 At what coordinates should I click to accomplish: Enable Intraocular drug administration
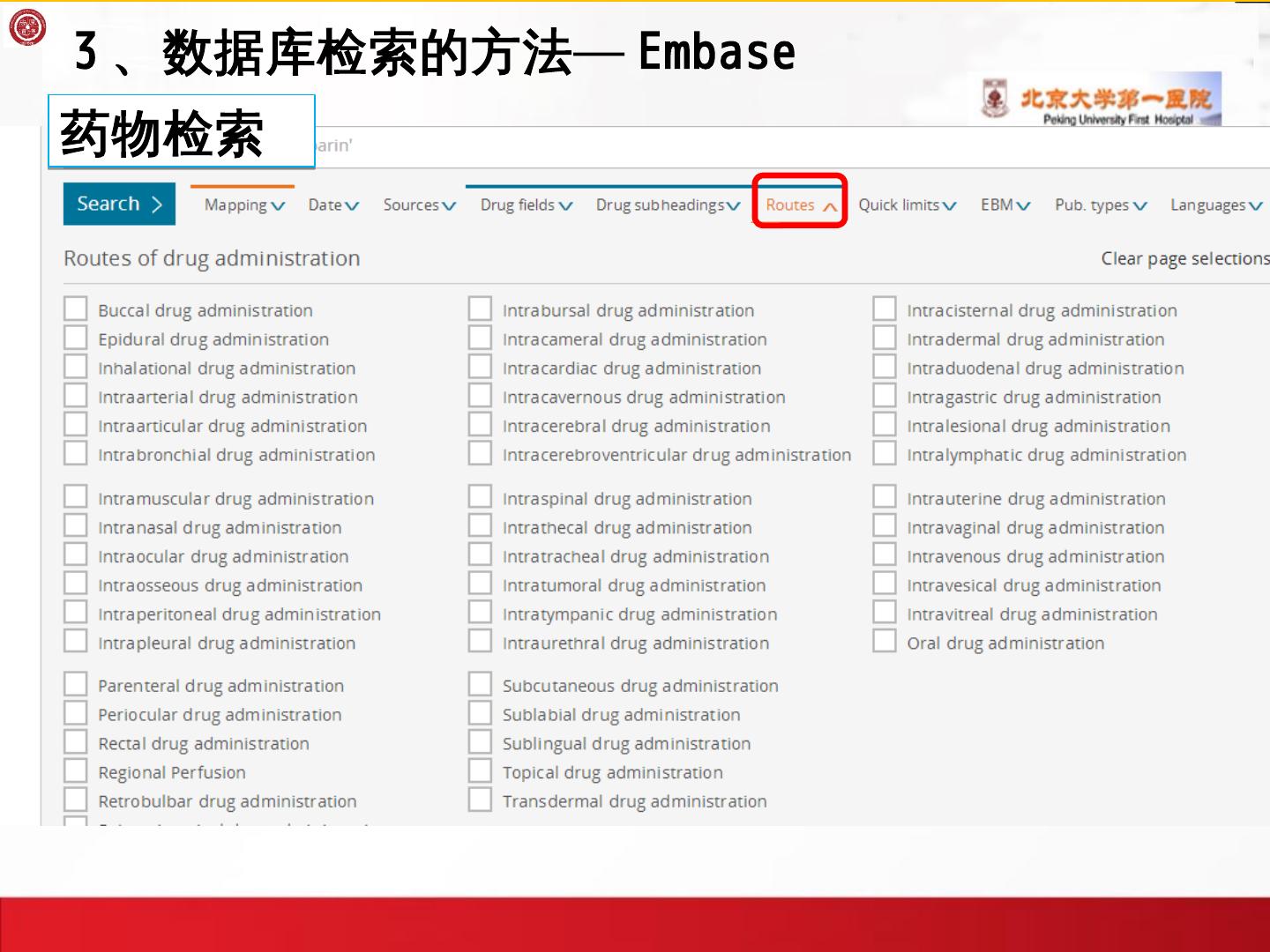(76, 556)
